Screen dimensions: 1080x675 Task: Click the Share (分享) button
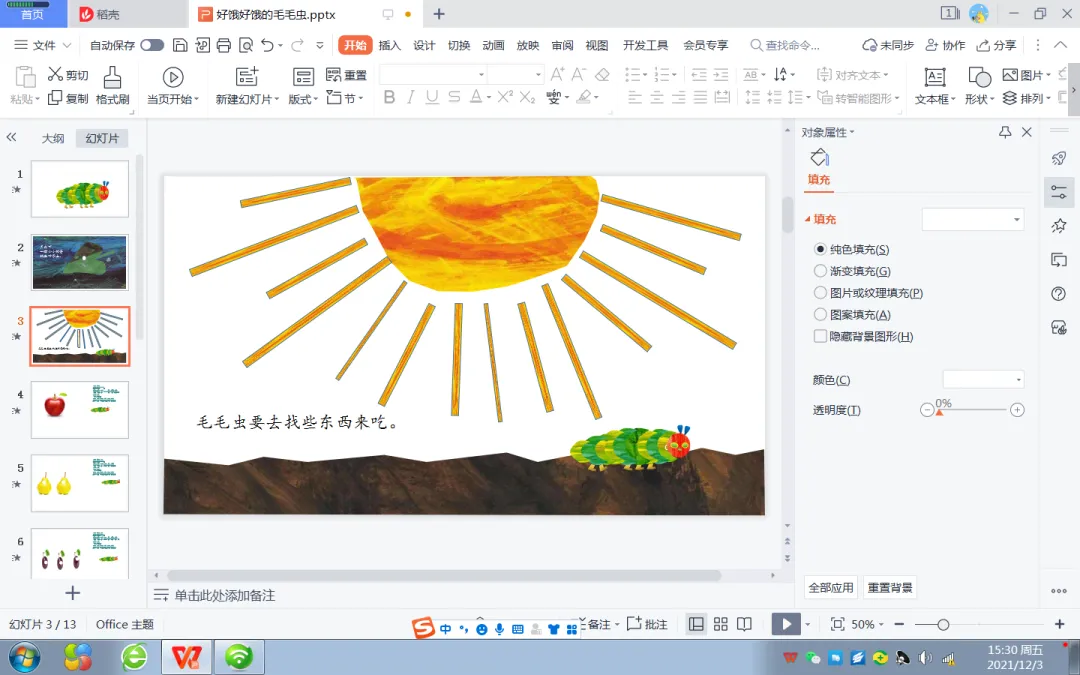click(x=996, y=45)
